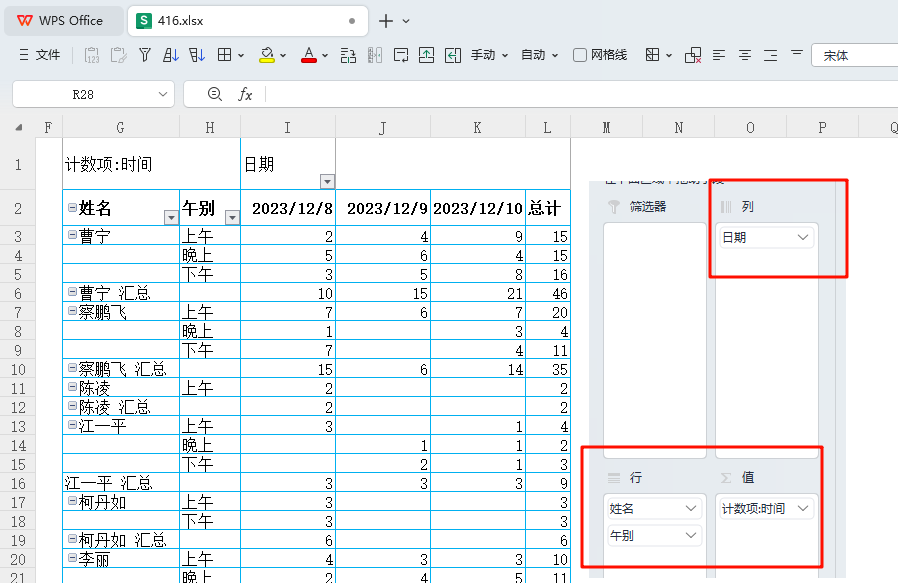This screenshot has height=583, width=898.
Task: Collapse the 察鹏飞 group in row 7
Action: (72, 310)
